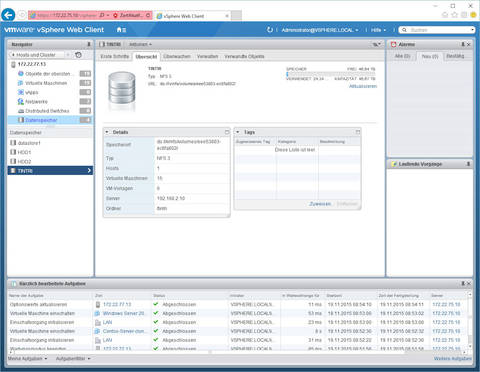
Task: Switch to the vSphere Web Client browser tab
Action: (x=192, y=16)
